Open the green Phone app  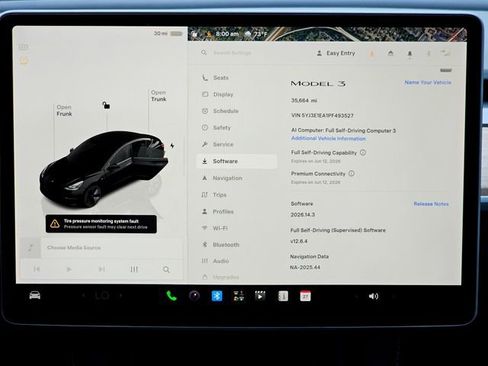[x=171, y=296]
